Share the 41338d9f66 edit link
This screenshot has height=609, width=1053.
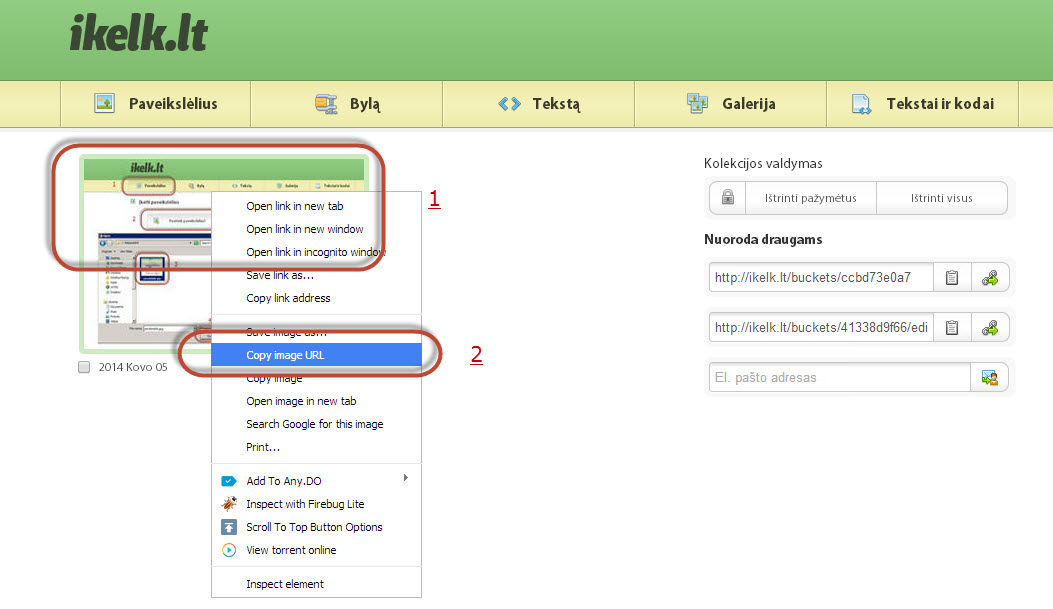point(990,328)
